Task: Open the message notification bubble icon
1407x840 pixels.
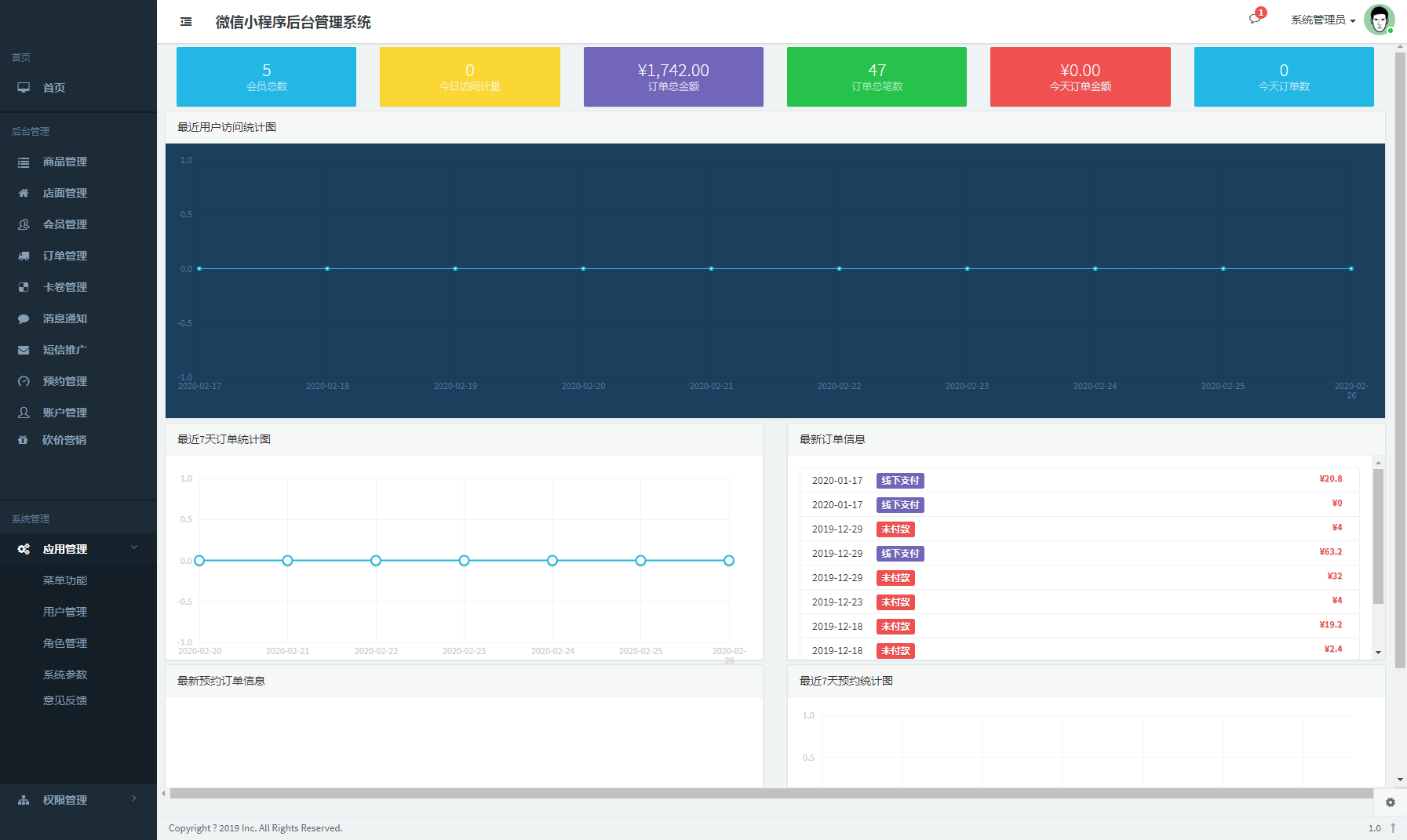Action: 1255,19
